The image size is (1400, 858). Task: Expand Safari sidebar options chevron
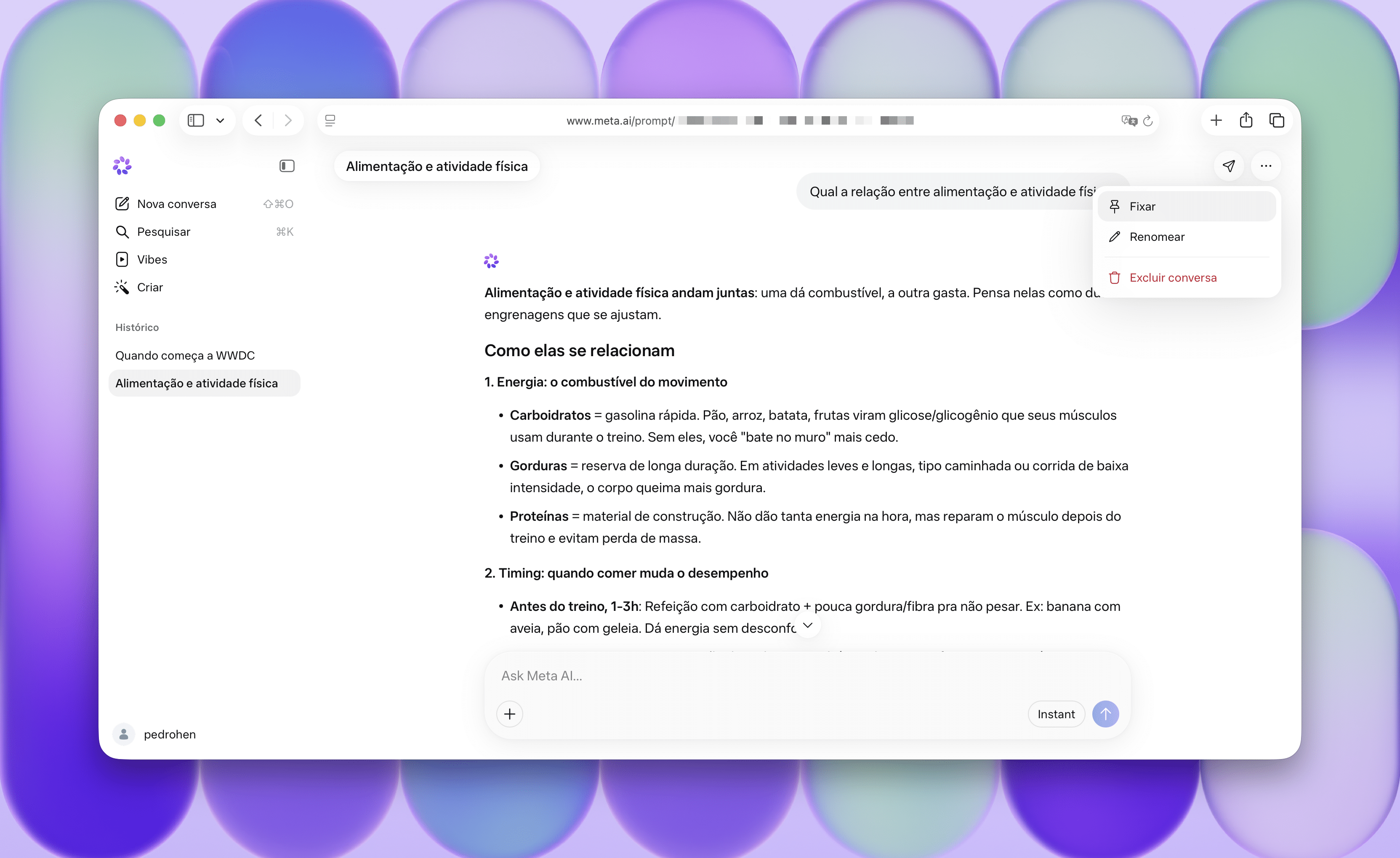click(221, 120)
